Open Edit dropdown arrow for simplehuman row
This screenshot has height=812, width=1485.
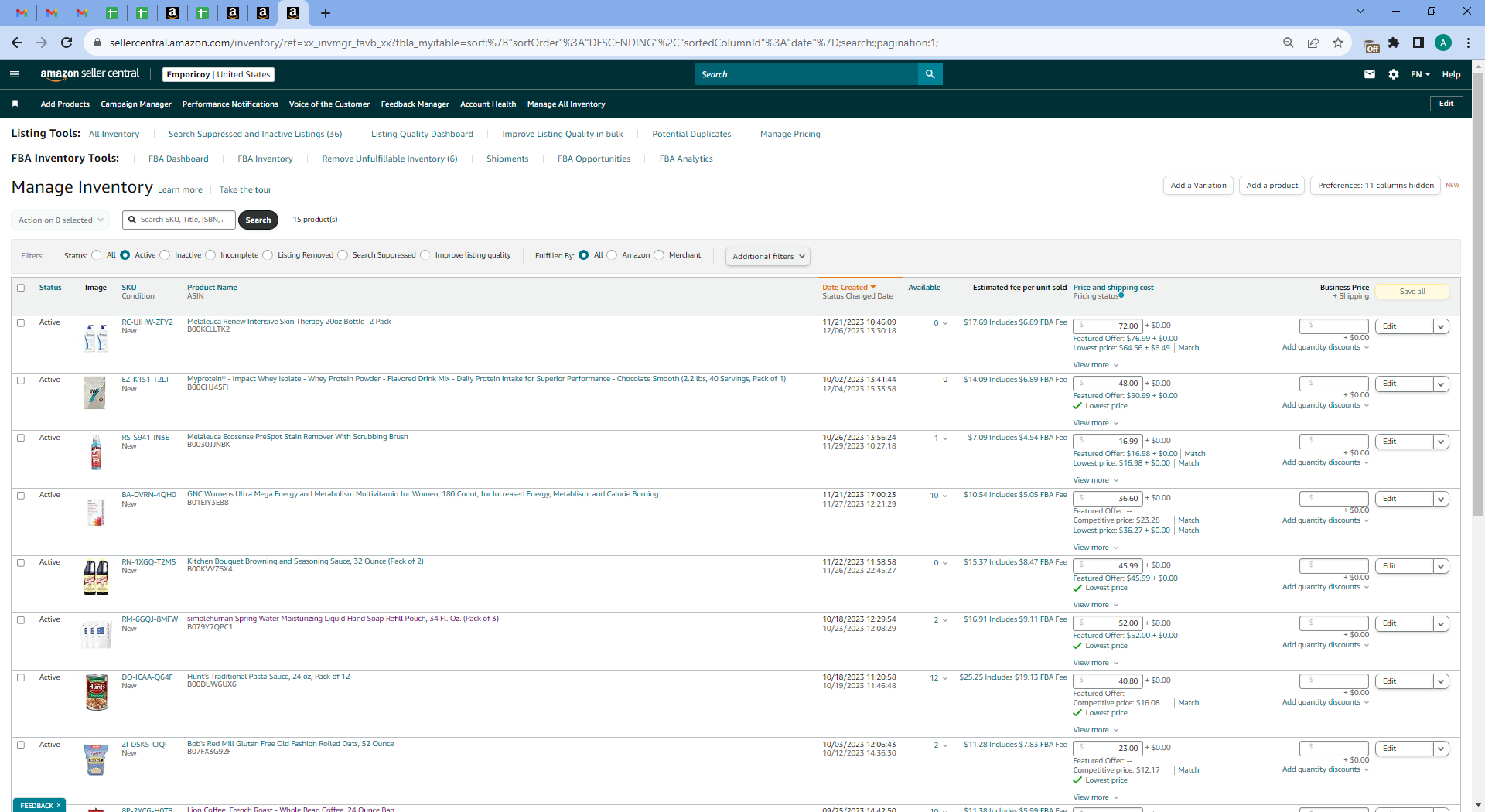click(x=1441, y=624)
